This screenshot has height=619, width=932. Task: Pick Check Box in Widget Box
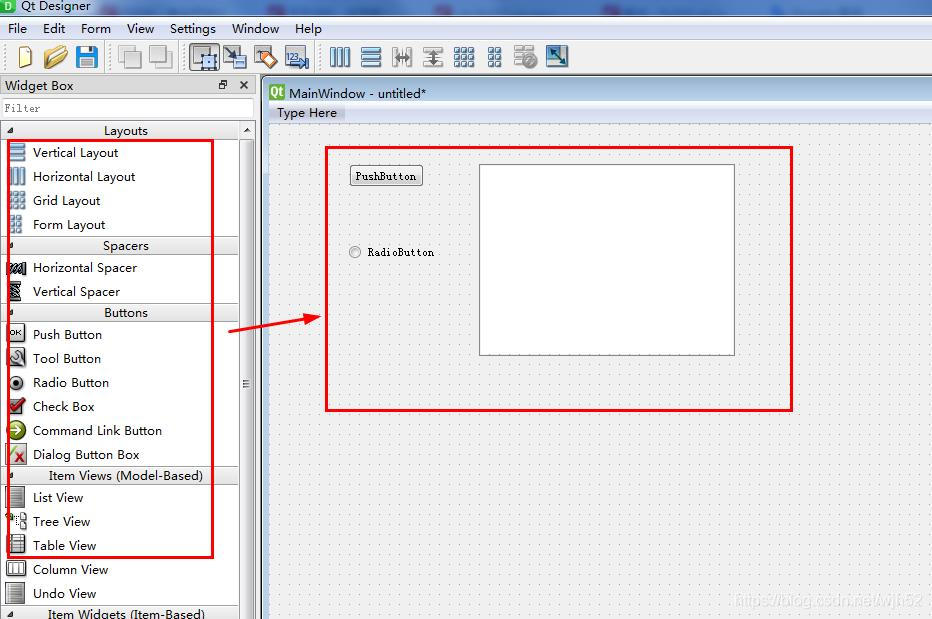click(63, 407)
